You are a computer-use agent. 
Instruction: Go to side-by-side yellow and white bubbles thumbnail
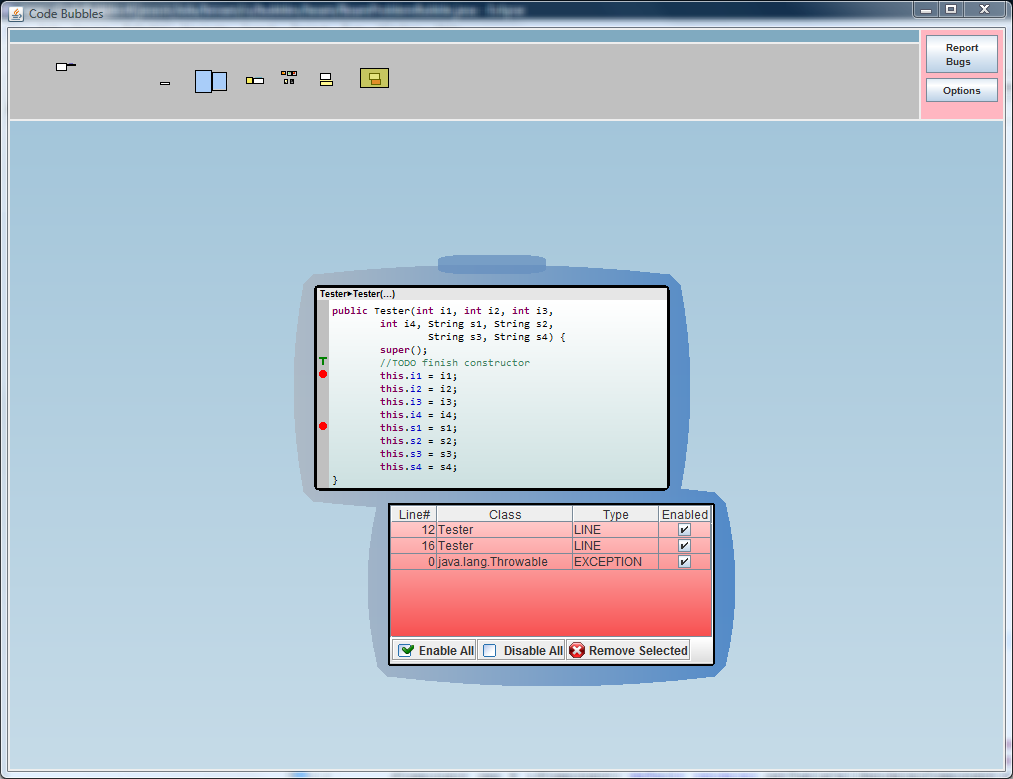[255, 81]
